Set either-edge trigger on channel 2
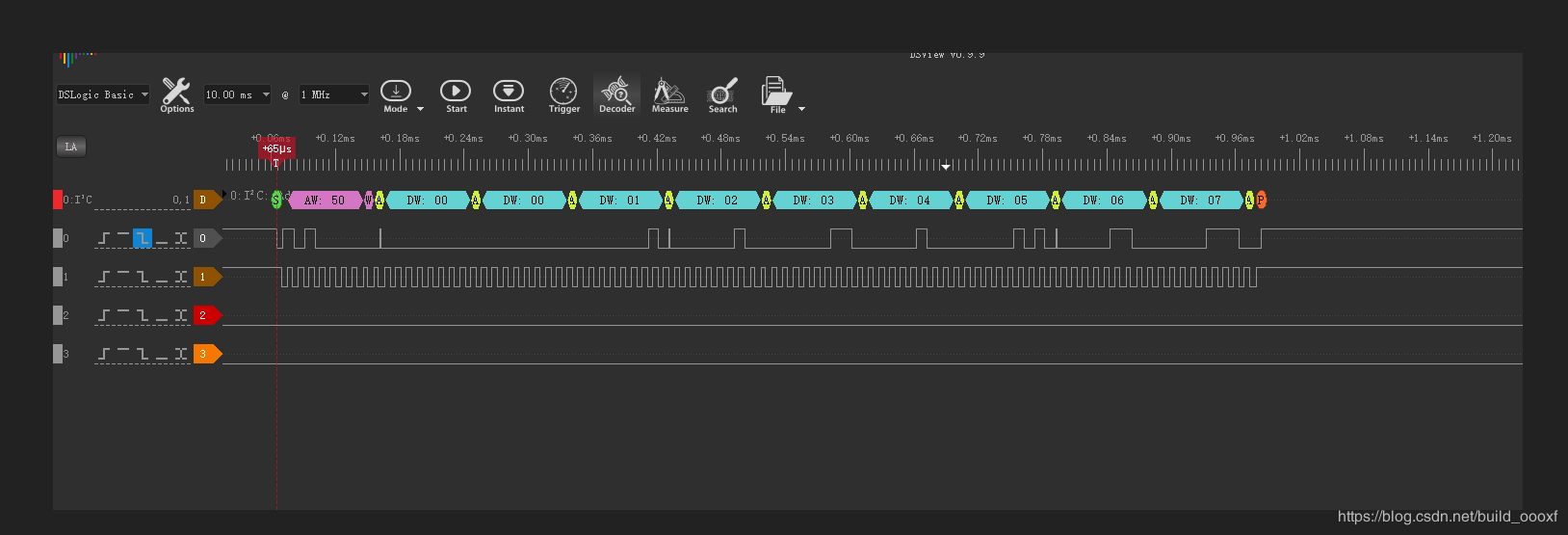 tap(181, 315)
